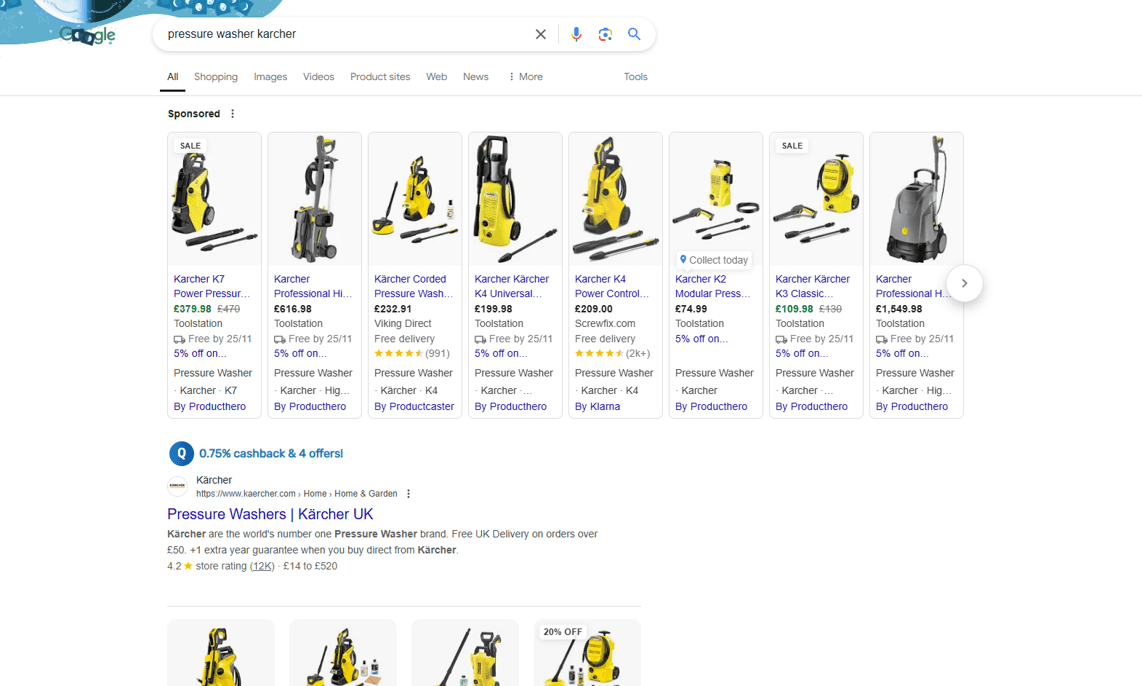
Task: Switch to the Web tab
Action: pos(436,76)
